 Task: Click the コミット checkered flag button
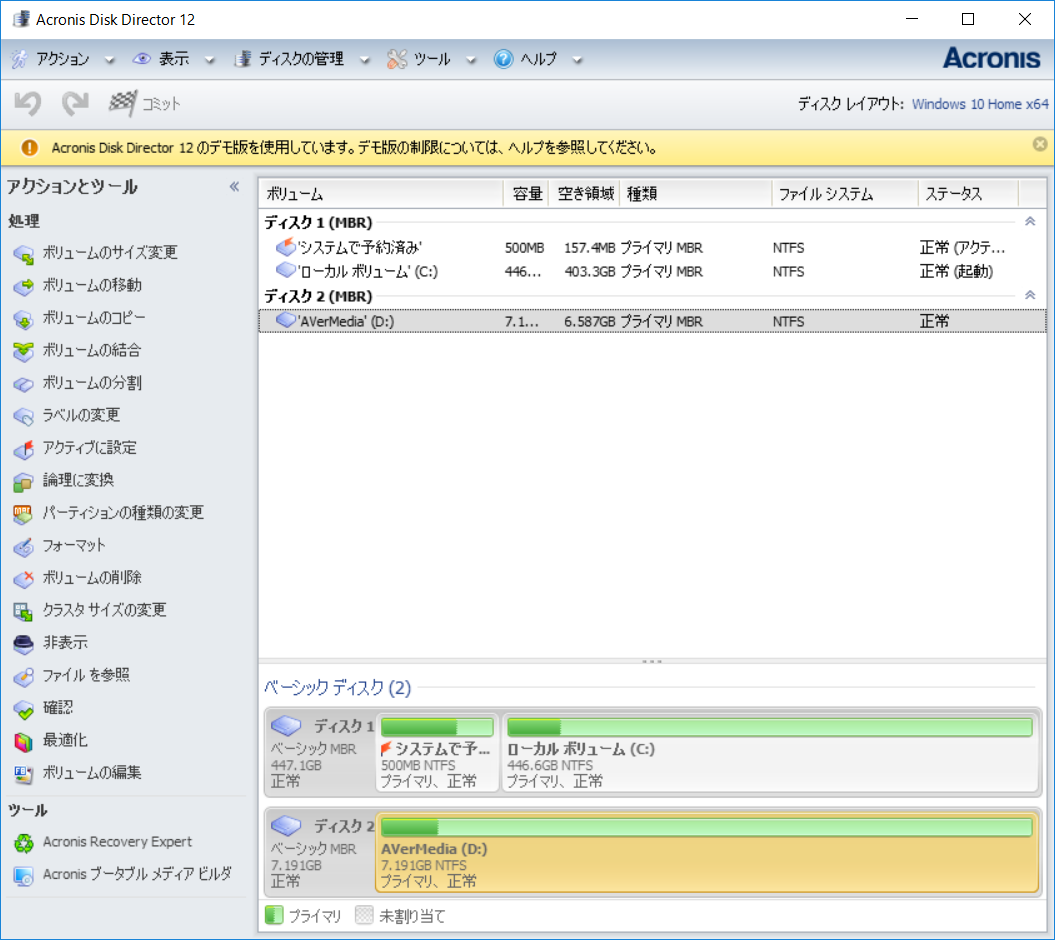pyautogui.click(x=145, y=104)
